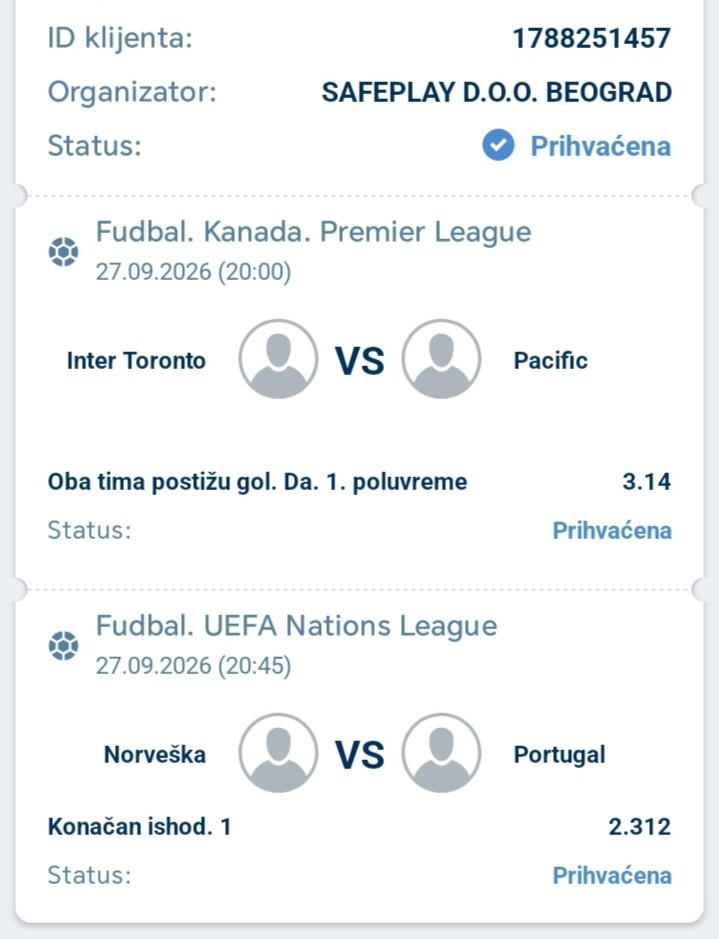Click the top Prihvaćena ticket status
The image size is (719, 939).
pyautogui.click(x=600, y=146)
